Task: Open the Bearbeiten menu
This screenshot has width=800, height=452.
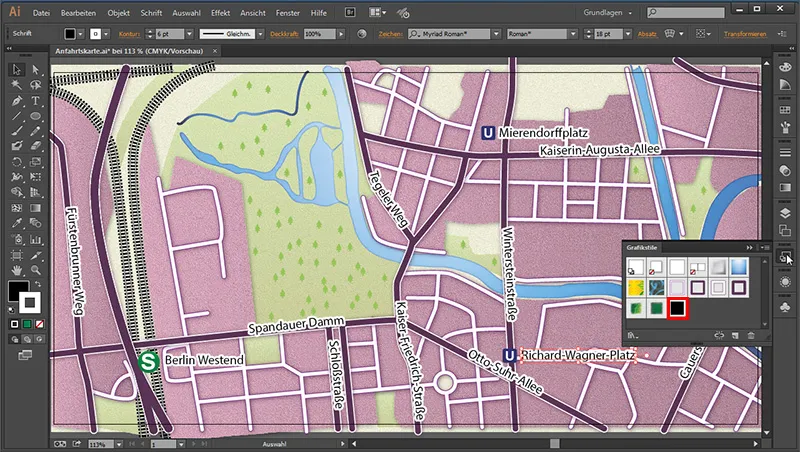Action: 78,13
